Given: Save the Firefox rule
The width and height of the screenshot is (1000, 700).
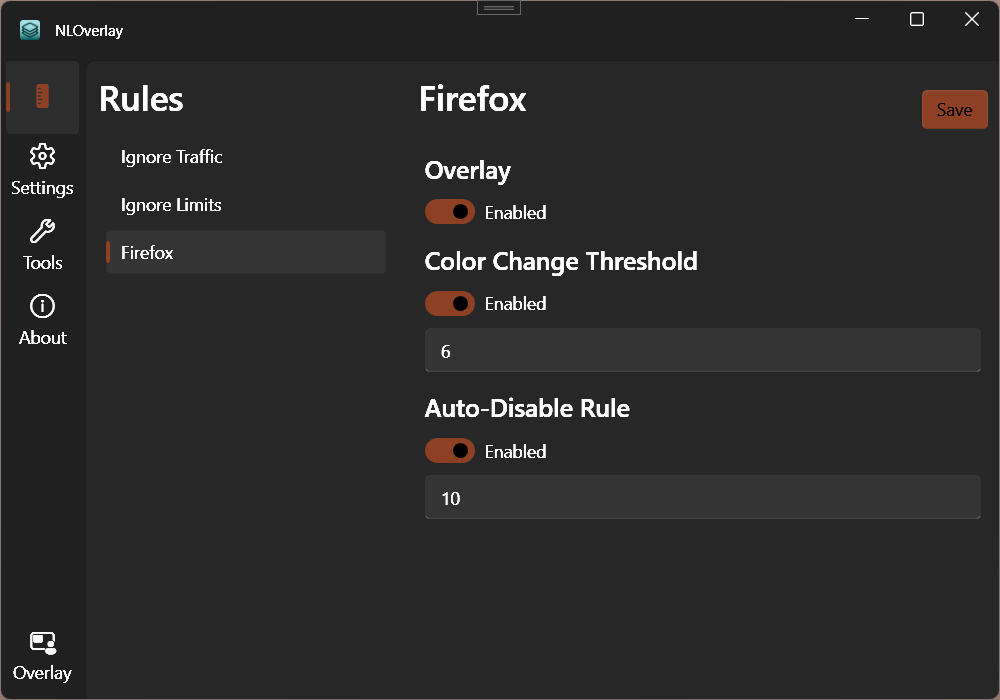Looking at the screenshot, I should 954,110.
